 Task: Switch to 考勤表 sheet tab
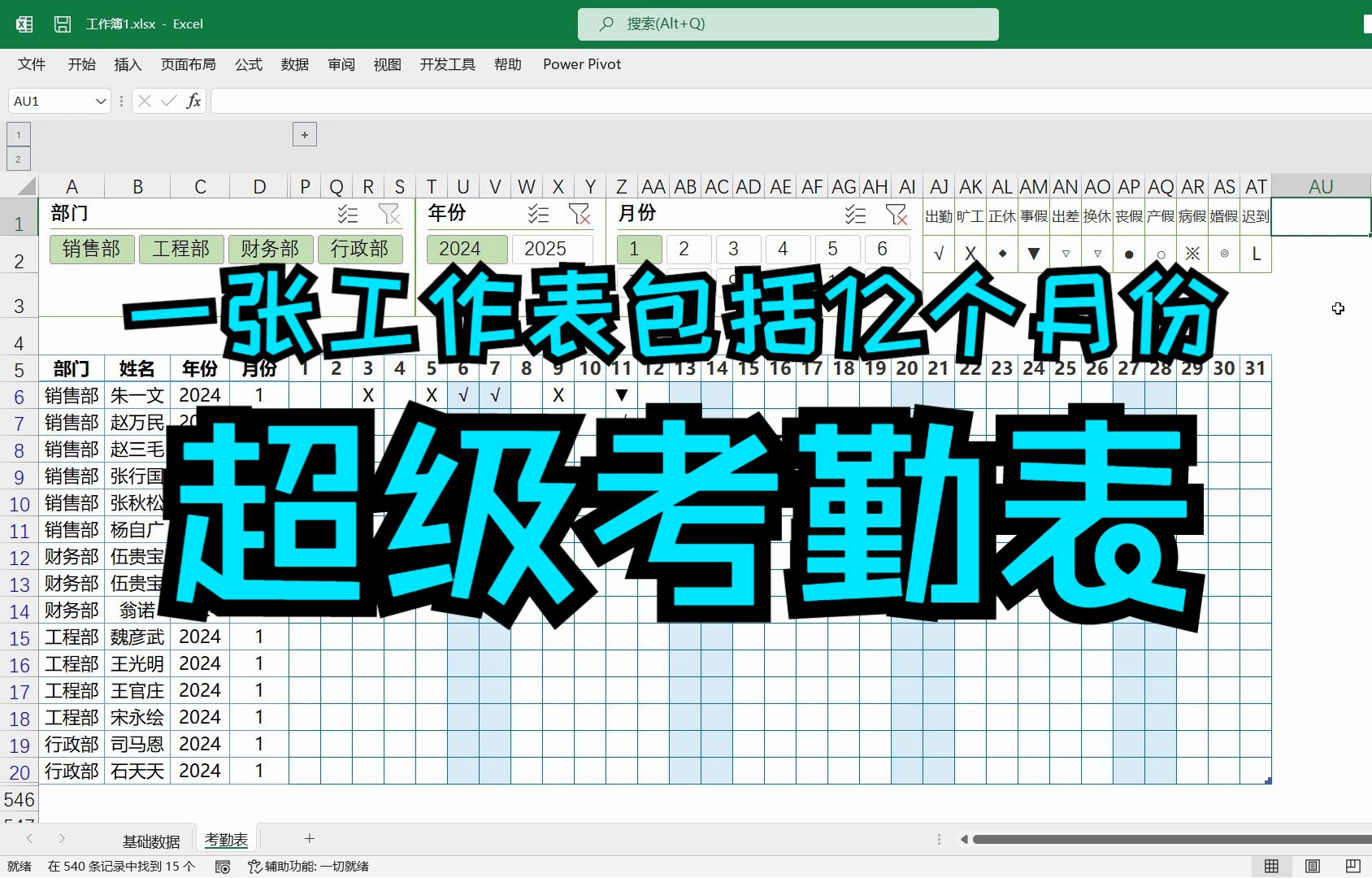click(x=226, y=840)
